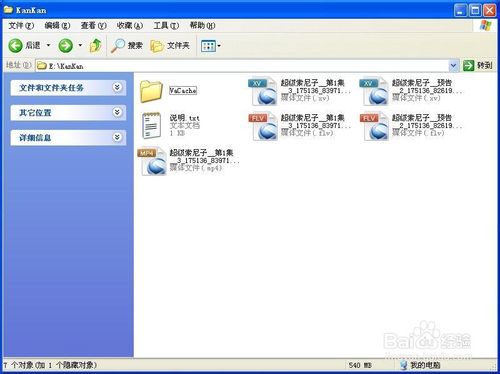
Task: Click the 转到 (Go) button
Action: click(x=478, y=65)
